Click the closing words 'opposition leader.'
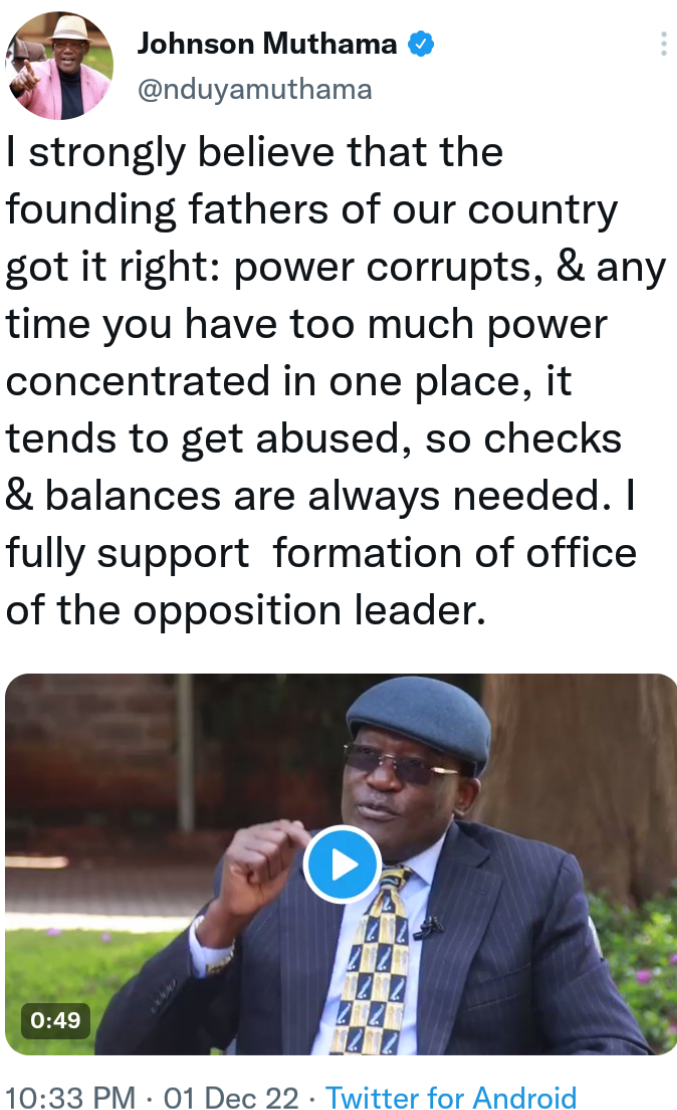The image size is (677, 1110). coord(309,612)
